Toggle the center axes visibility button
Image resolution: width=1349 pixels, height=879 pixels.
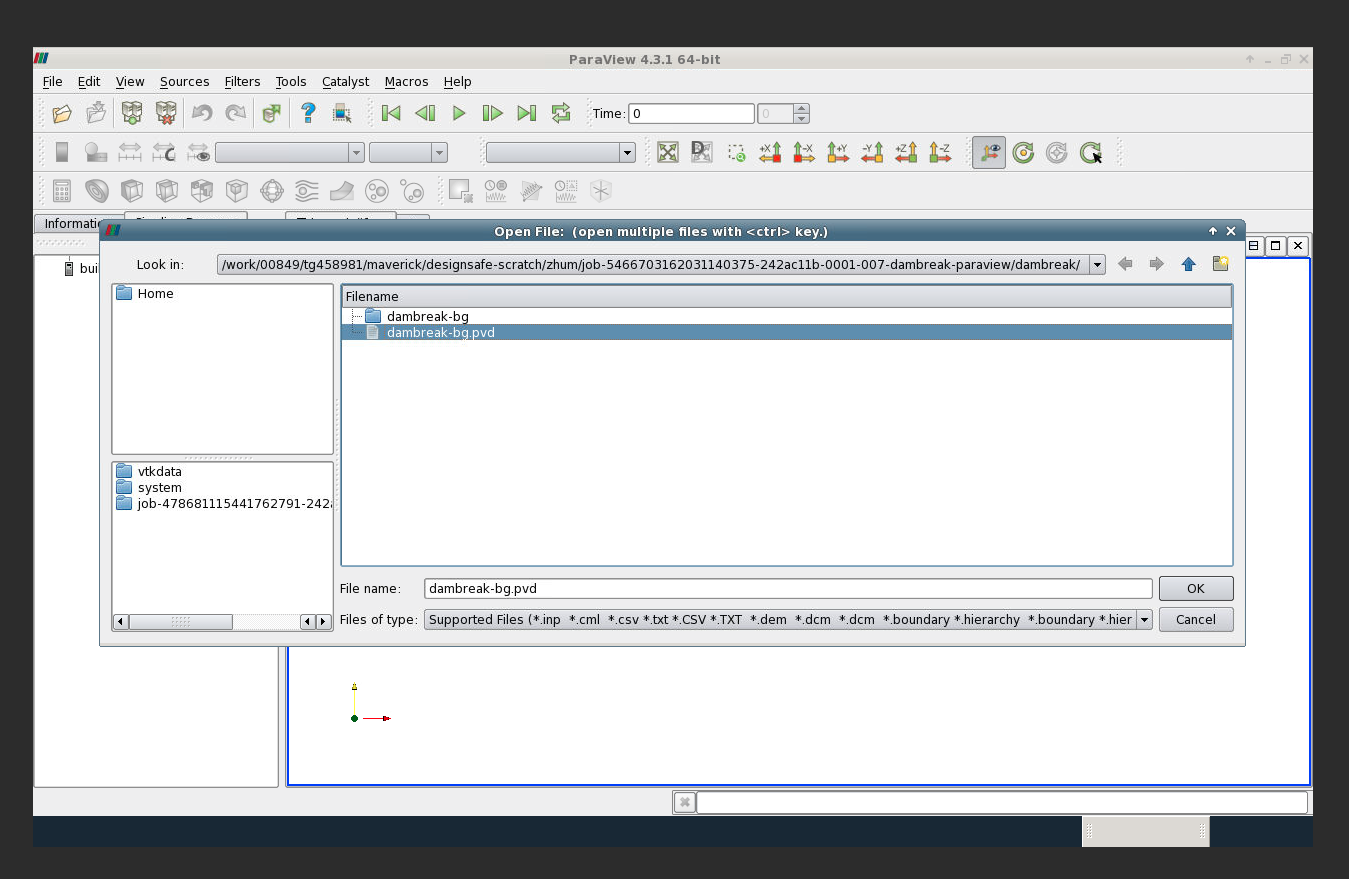(989, 152)
